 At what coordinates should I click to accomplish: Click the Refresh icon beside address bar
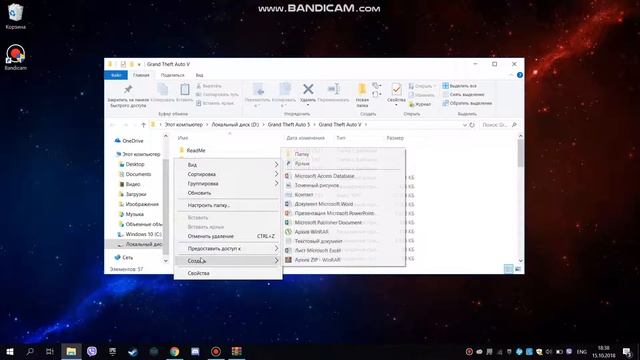472,125
